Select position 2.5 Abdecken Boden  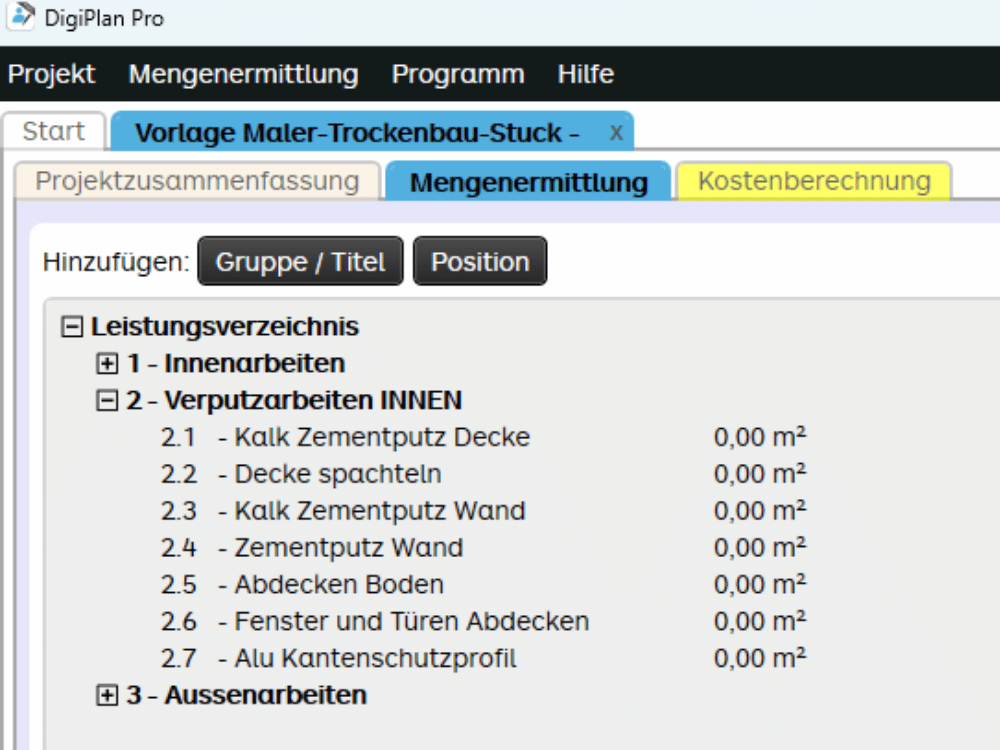pos(338,584)
